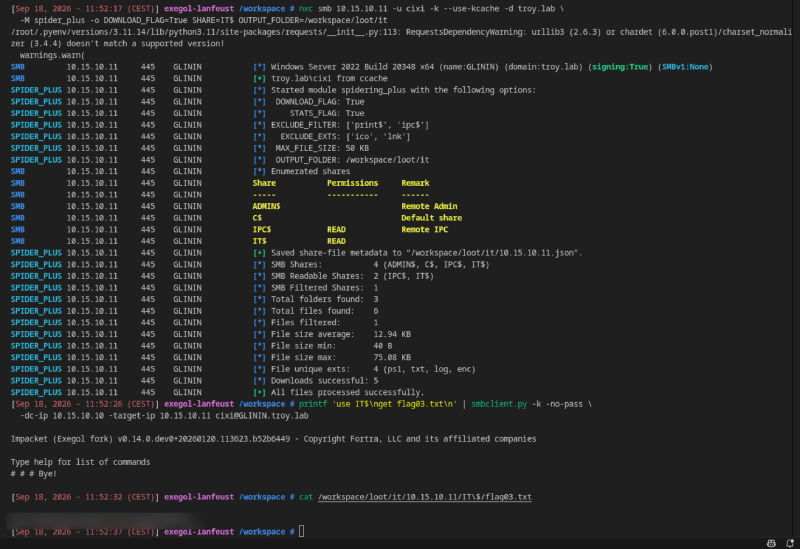
Task: Click the 'Total folders found:' line
Action: point(324,300)
